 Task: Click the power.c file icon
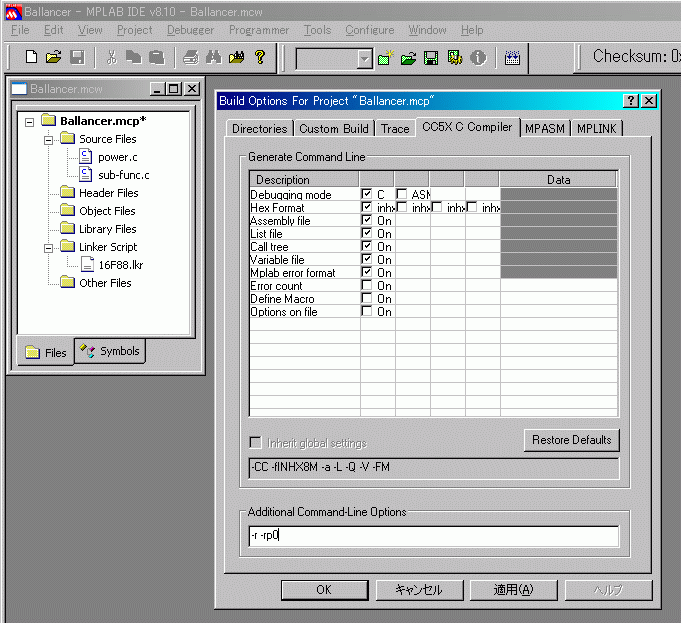point(86,156)
